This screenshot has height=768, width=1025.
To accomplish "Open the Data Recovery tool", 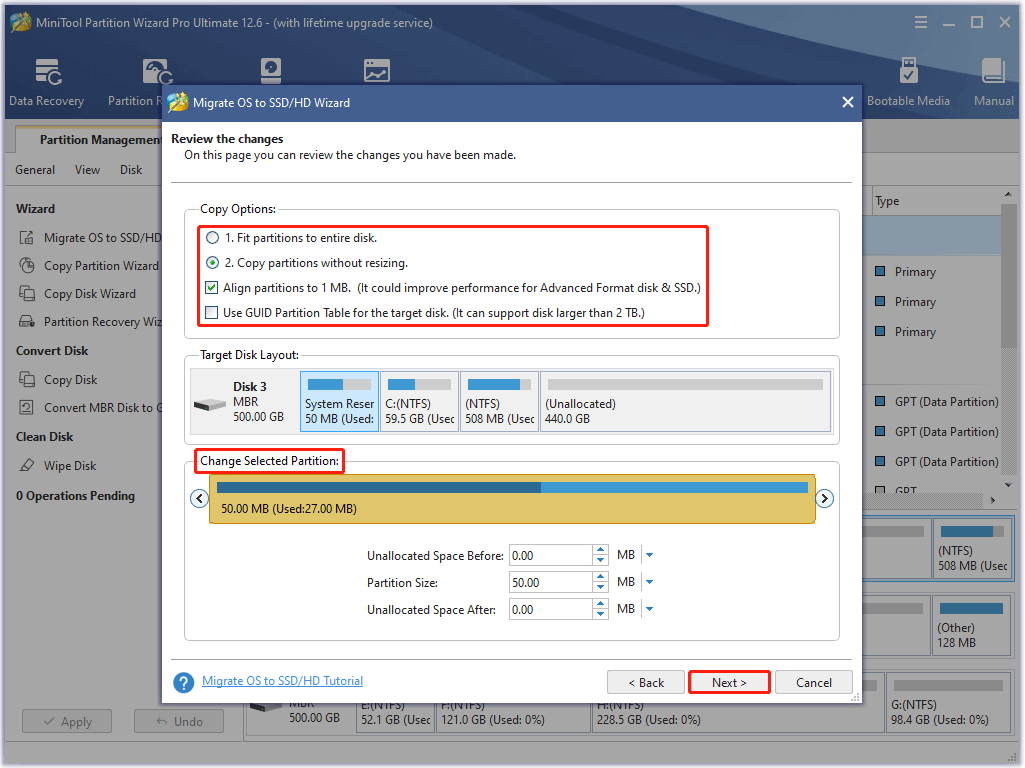I will (x=46, y=82).
